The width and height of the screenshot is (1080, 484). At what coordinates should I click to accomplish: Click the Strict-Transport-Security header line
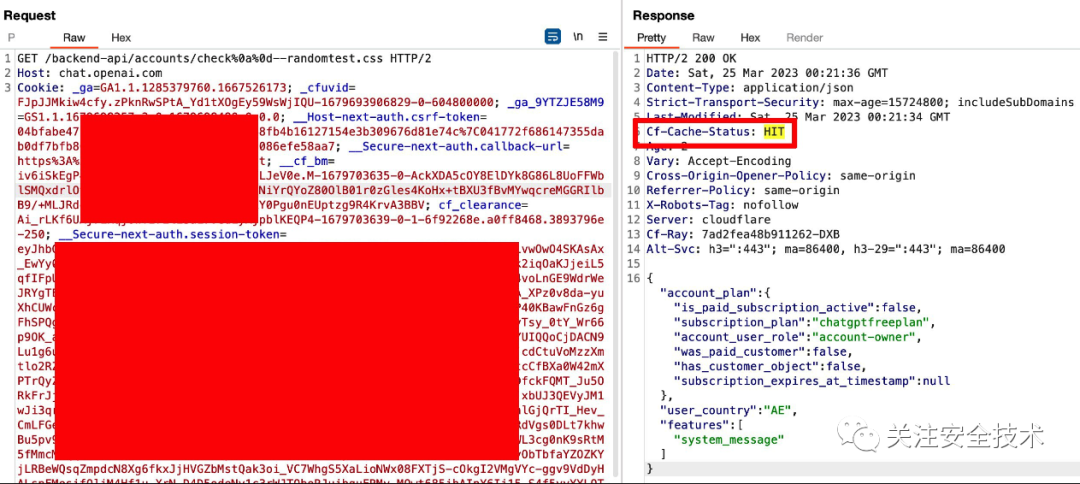pyautogui.click(x=860, y=103)
